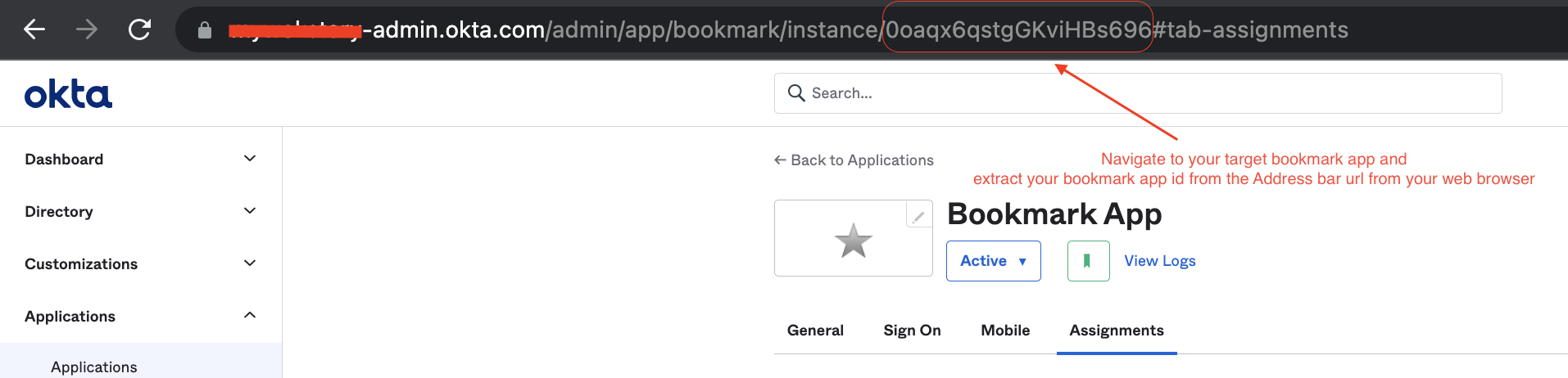Reload the page with refresh icon

140,30
